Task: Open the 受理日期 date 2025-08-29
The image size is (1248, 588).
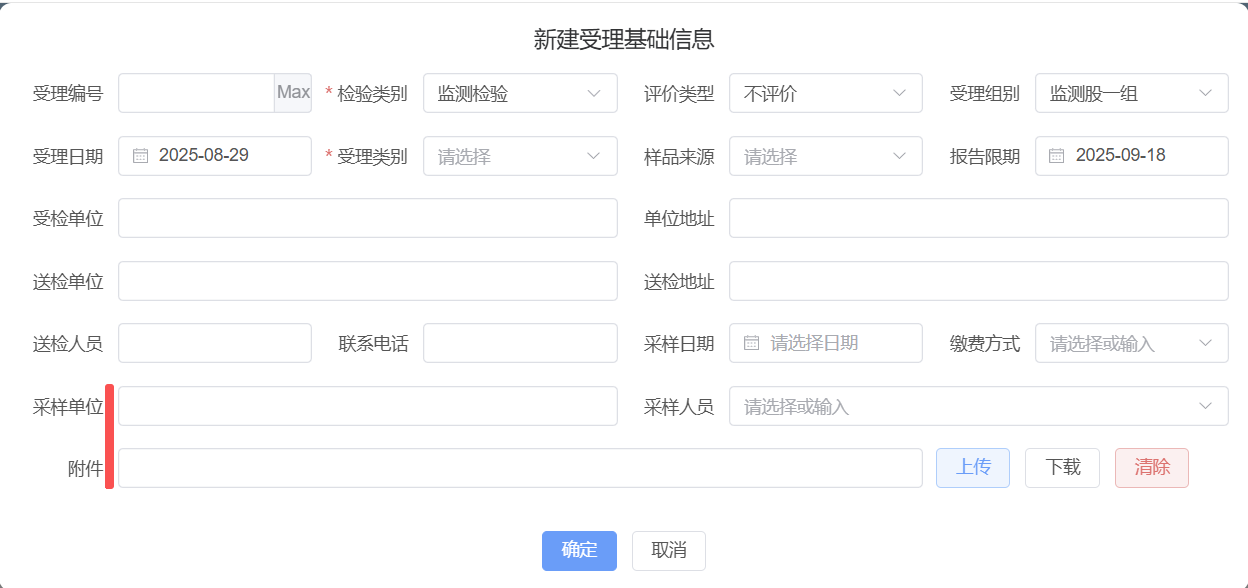Action: [215, 156]
